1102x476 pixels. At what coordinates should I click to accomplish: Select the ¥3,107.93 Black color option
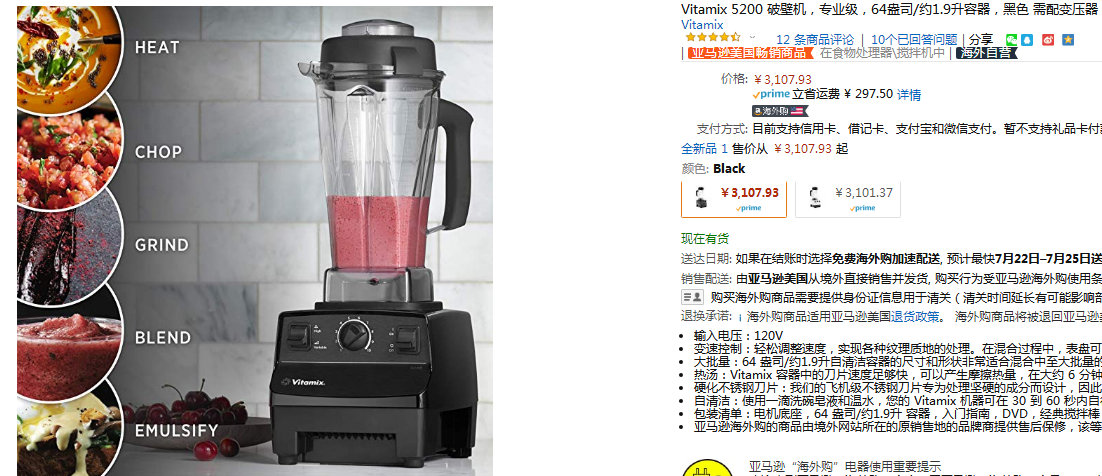[x=734, y=199]
